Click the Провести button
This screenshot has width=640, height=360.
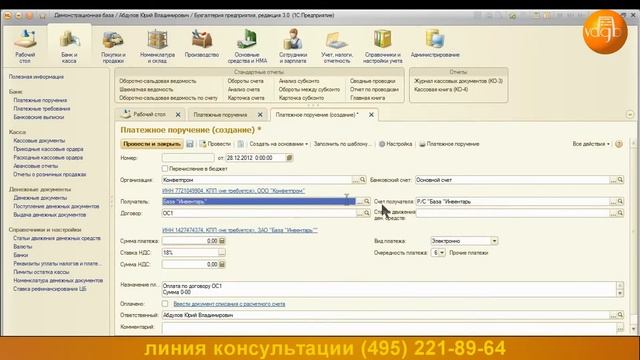tap(215, 144)
